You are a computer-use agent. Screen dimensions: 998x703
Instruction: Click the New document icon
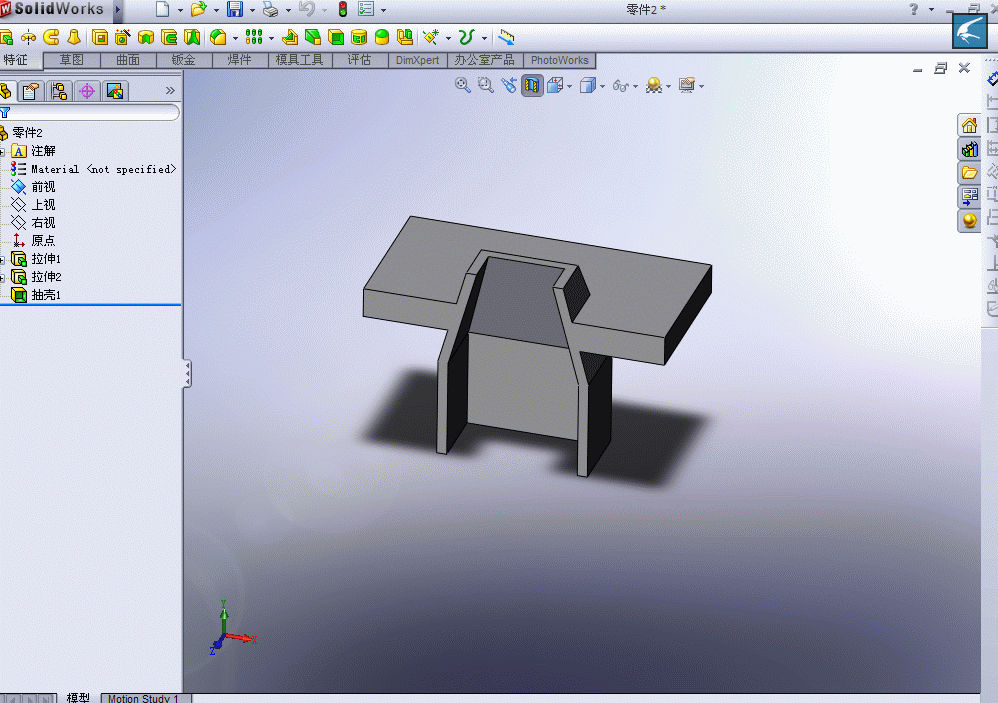click(162, 10)
